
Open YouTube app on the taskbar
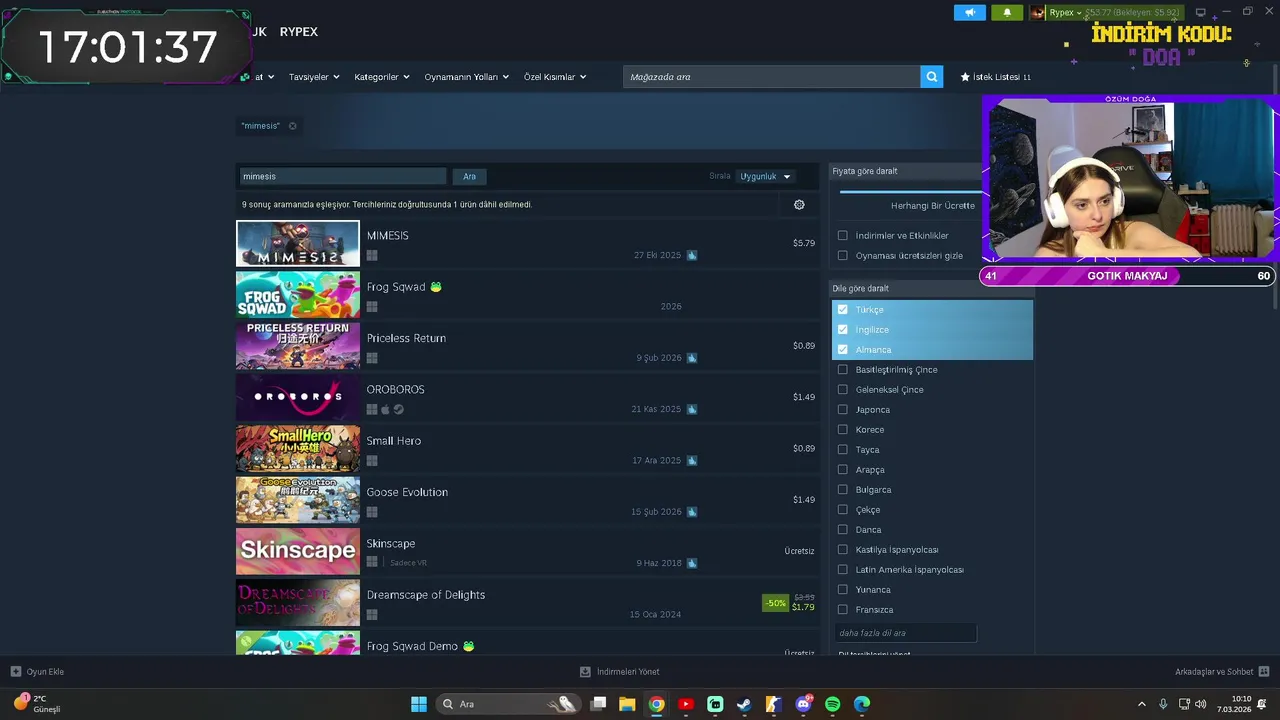coord(686,704)
